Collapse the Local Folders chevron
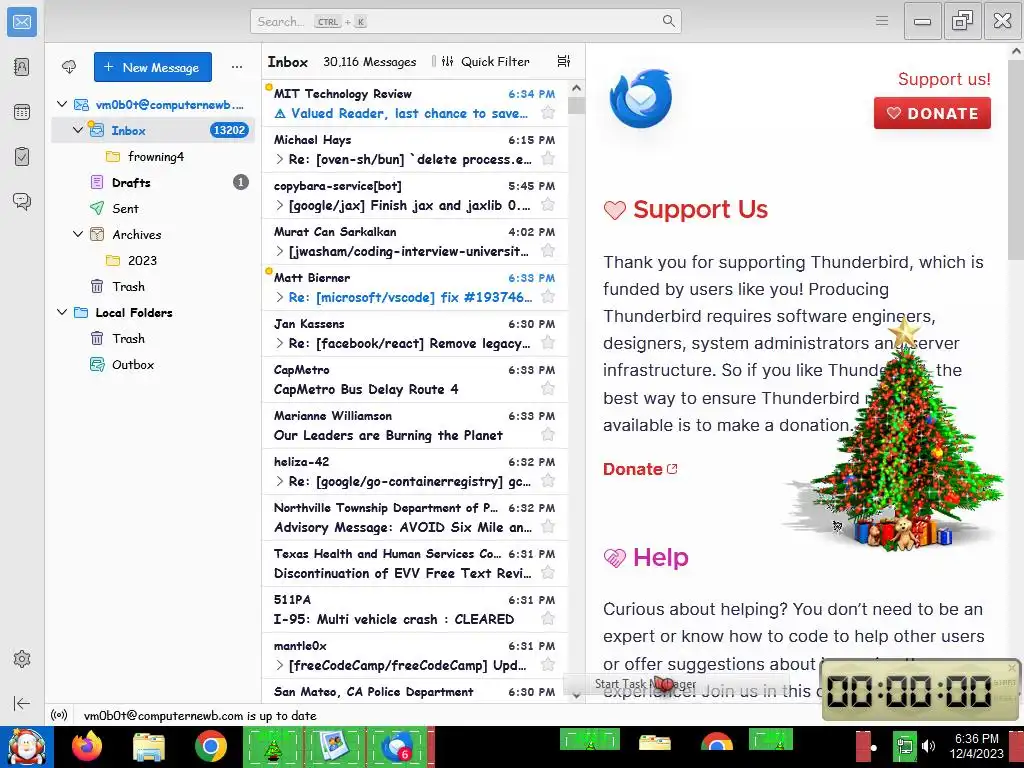 pyautogui.click(x=62, y=312)
